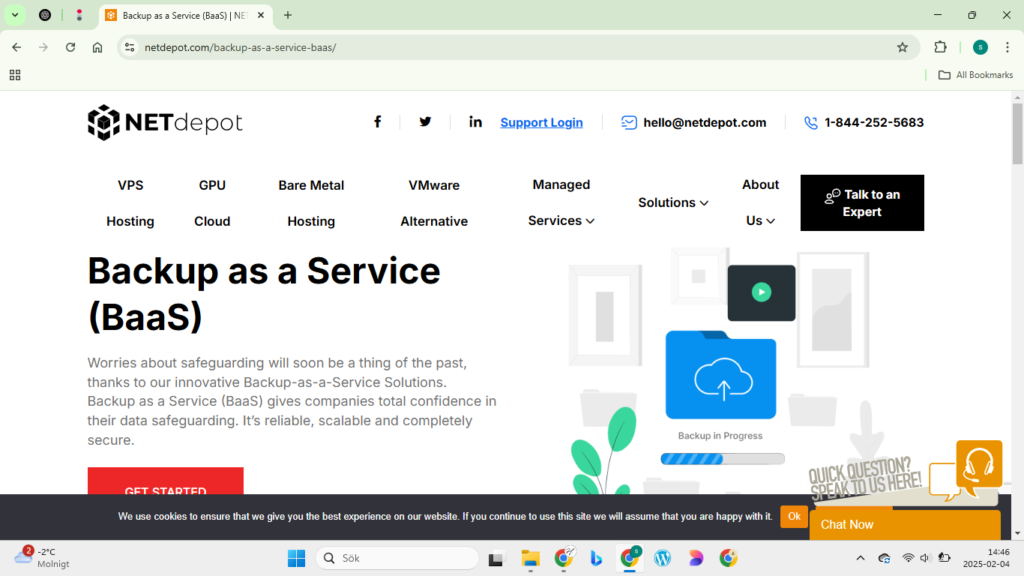Click the 1-844-252-5683 phone link
The image size is (1024, 576).
pos(874,123)
